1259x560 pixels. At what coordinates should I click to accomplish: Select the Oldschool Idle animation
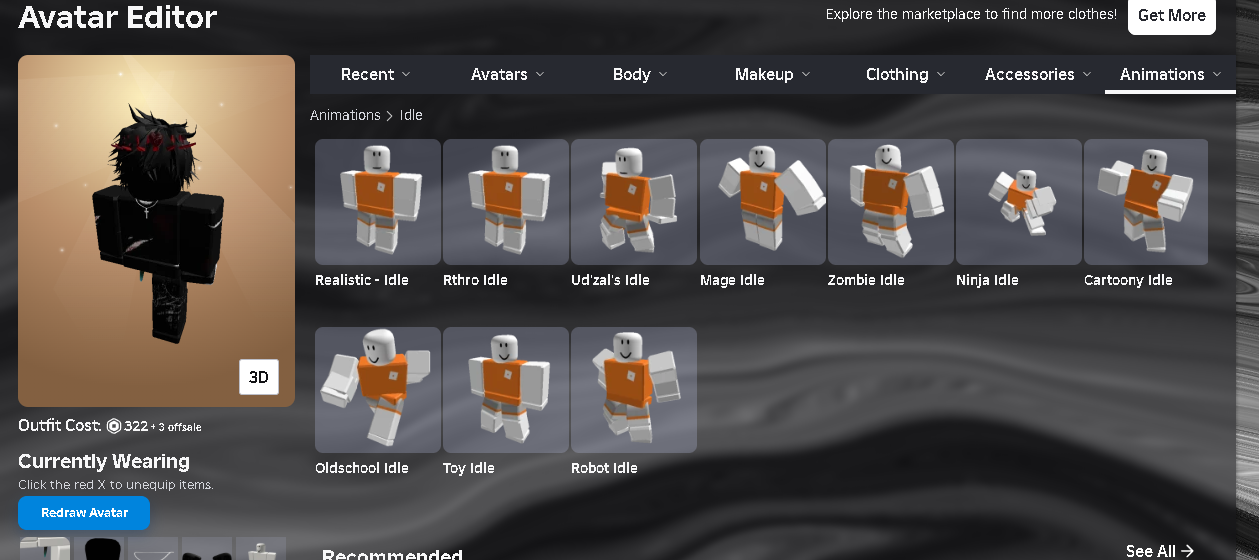point(378,390)
